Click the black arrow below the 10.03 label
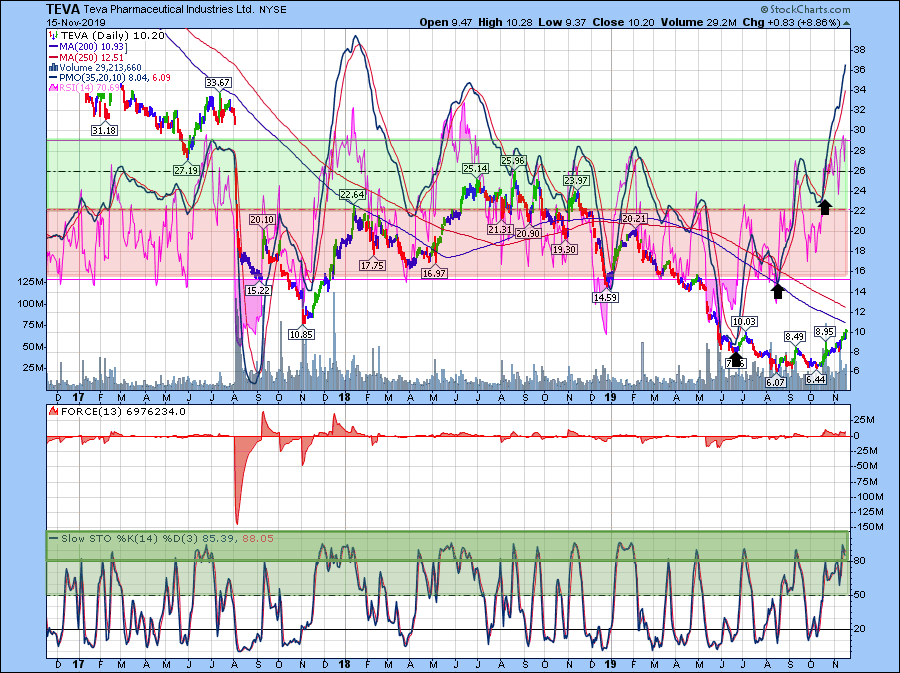The image size is (900, 673). coord(736,359)
